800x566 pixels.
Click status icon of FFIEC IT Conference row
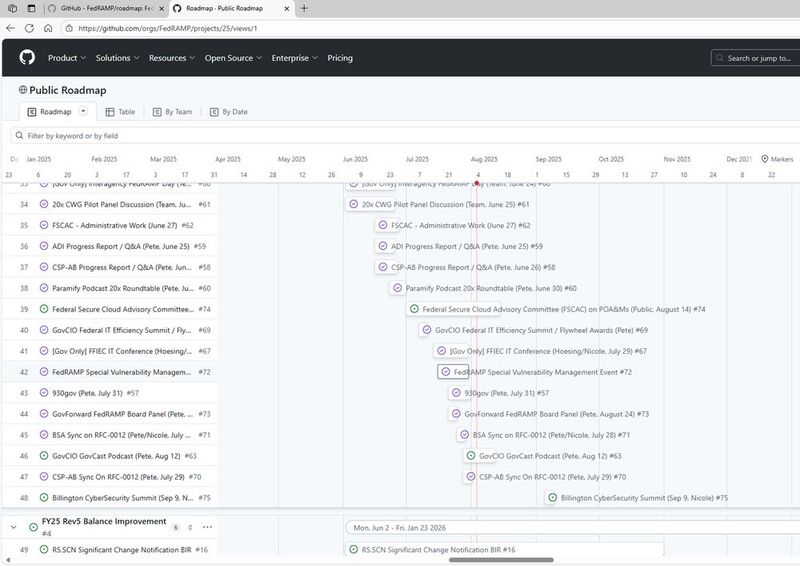(44, 351)
